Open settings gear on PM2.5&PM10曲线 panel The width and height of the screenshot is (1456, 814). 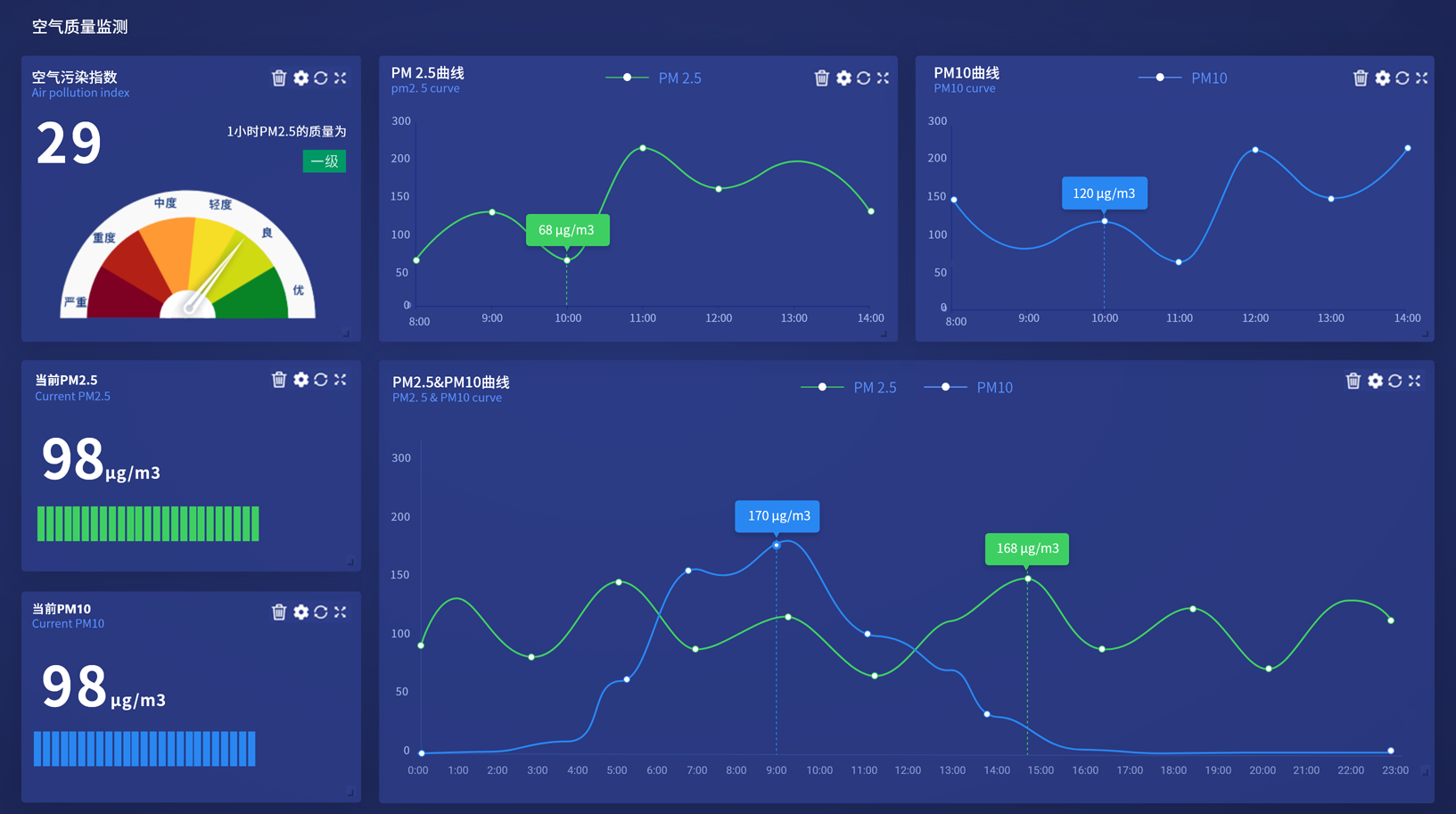[1376, 381]
